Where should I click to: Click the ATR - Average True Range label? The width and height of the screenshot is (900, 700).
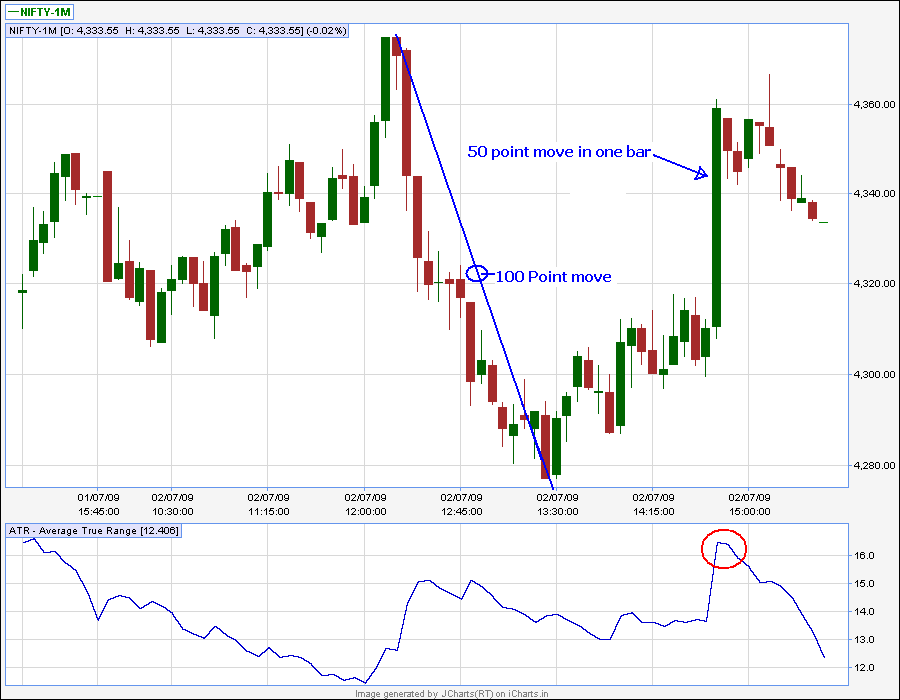click(94, 531)
